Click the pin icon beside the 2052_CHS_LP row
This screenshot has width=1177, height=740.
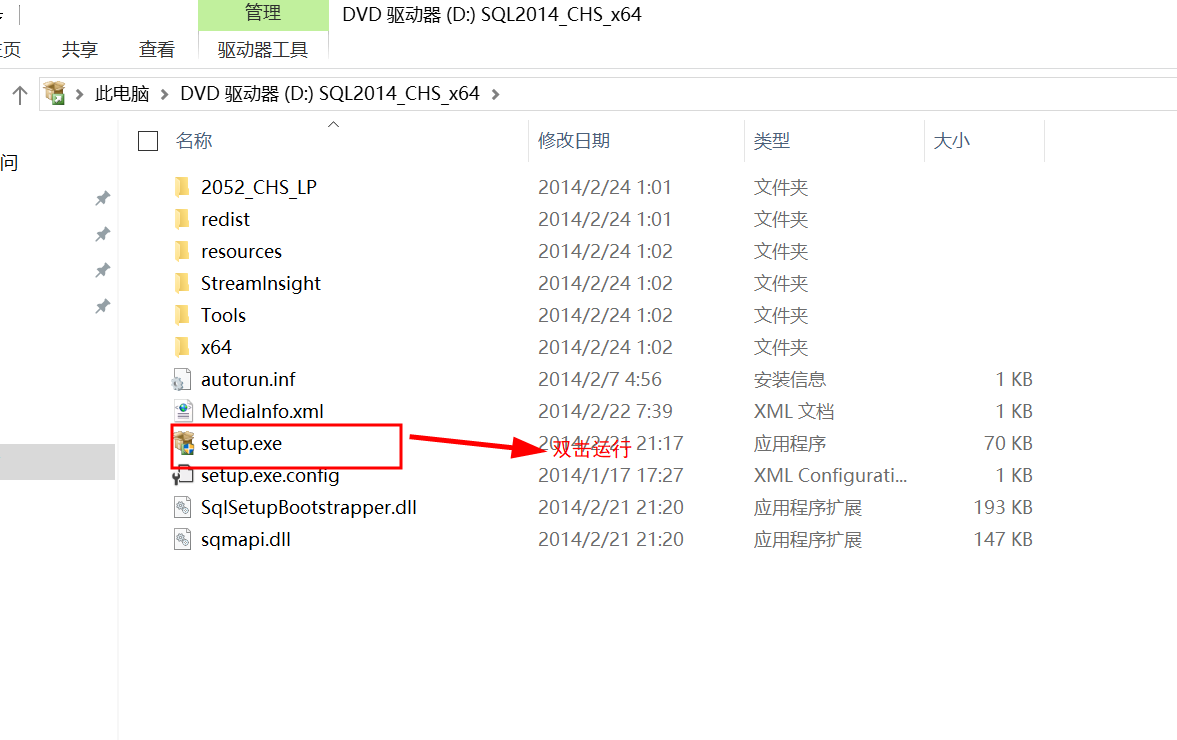[103, 198]
